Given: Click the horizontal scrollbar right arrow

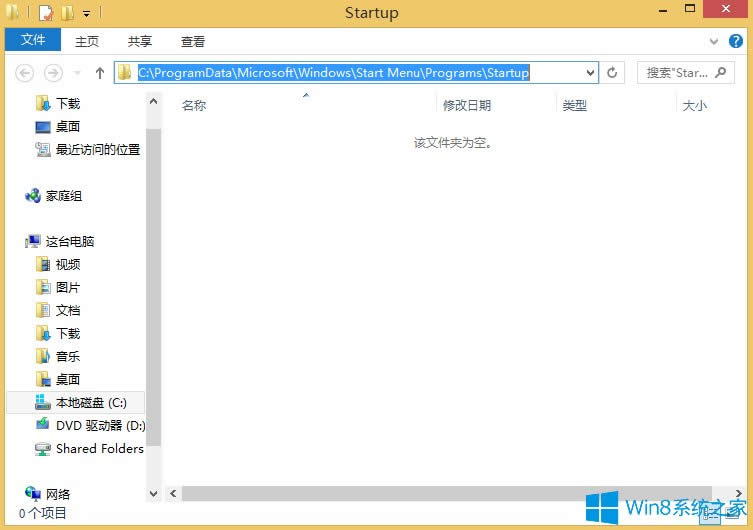Looking at the screenshot, I should [x=739, y=494].
